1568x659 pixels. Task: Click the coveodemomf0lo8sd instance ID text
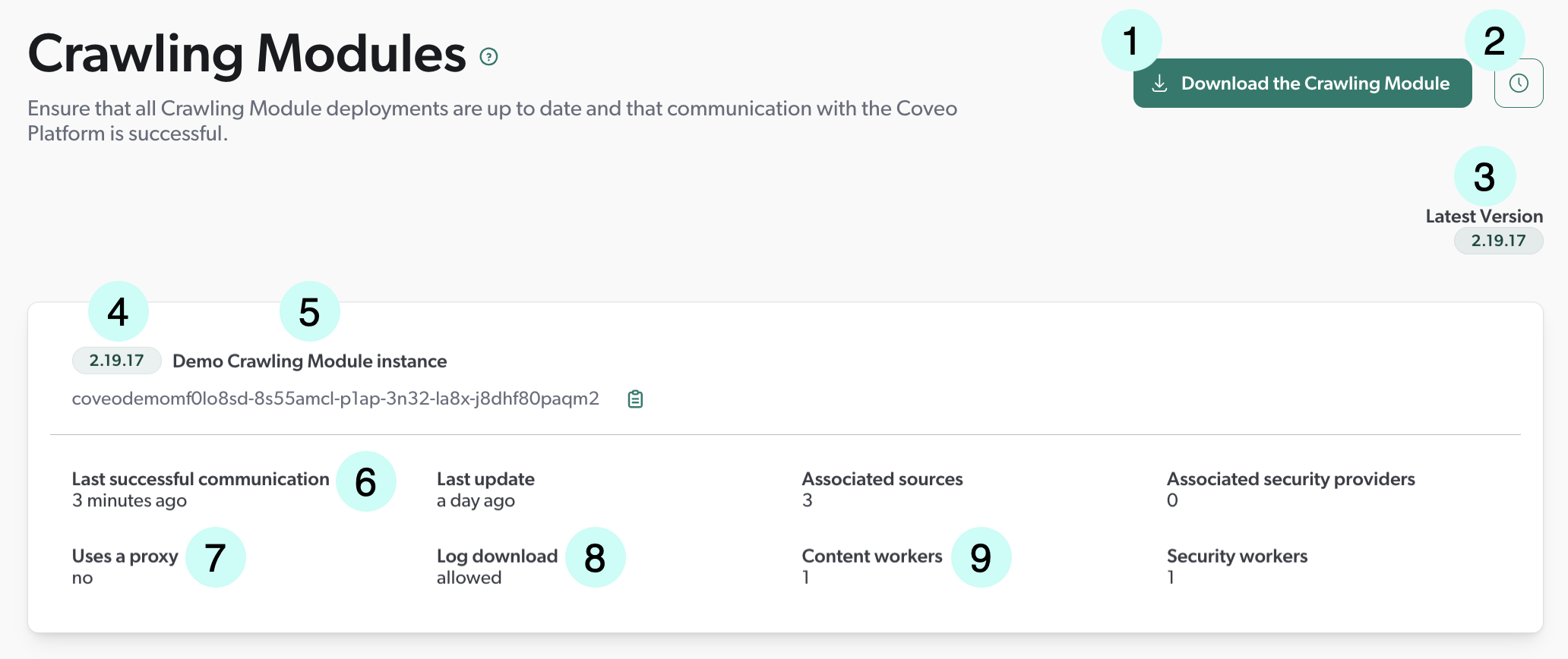(334, 398)
